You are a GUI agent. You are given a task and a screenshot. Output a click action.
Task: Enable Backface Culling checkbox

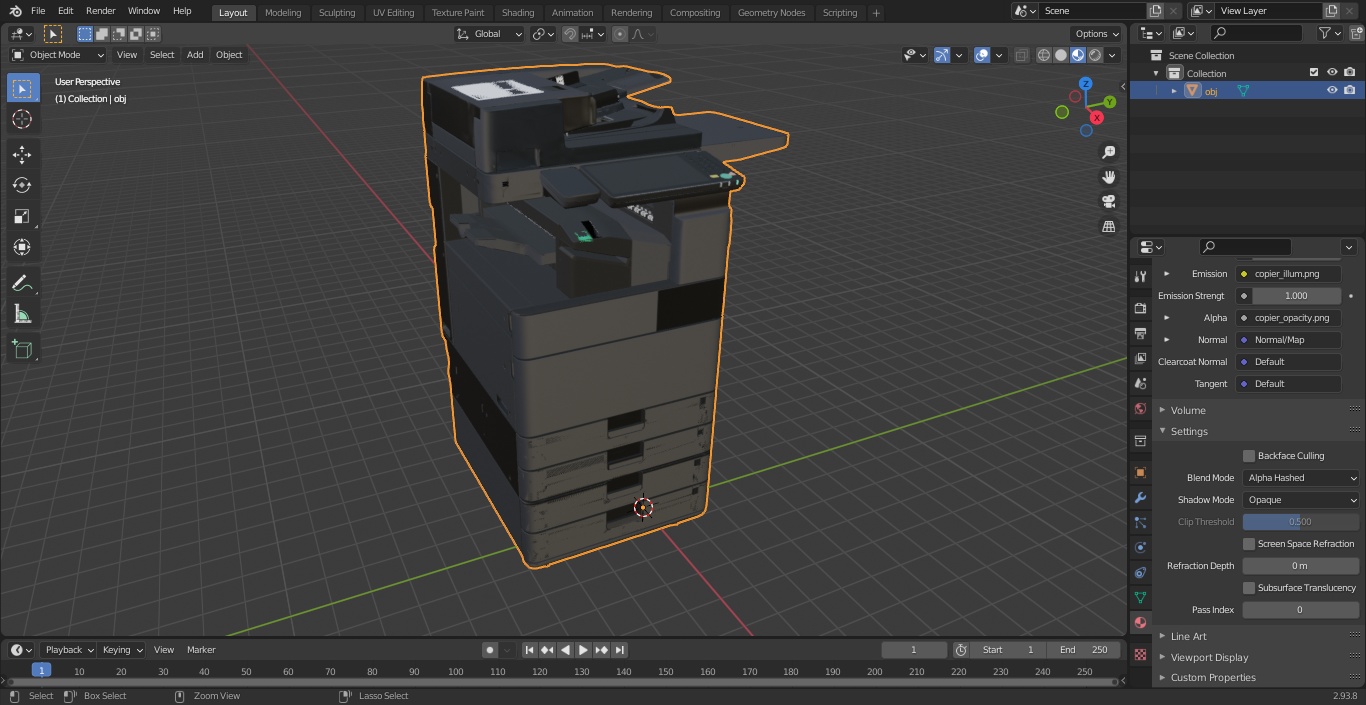pos(1249,456)
